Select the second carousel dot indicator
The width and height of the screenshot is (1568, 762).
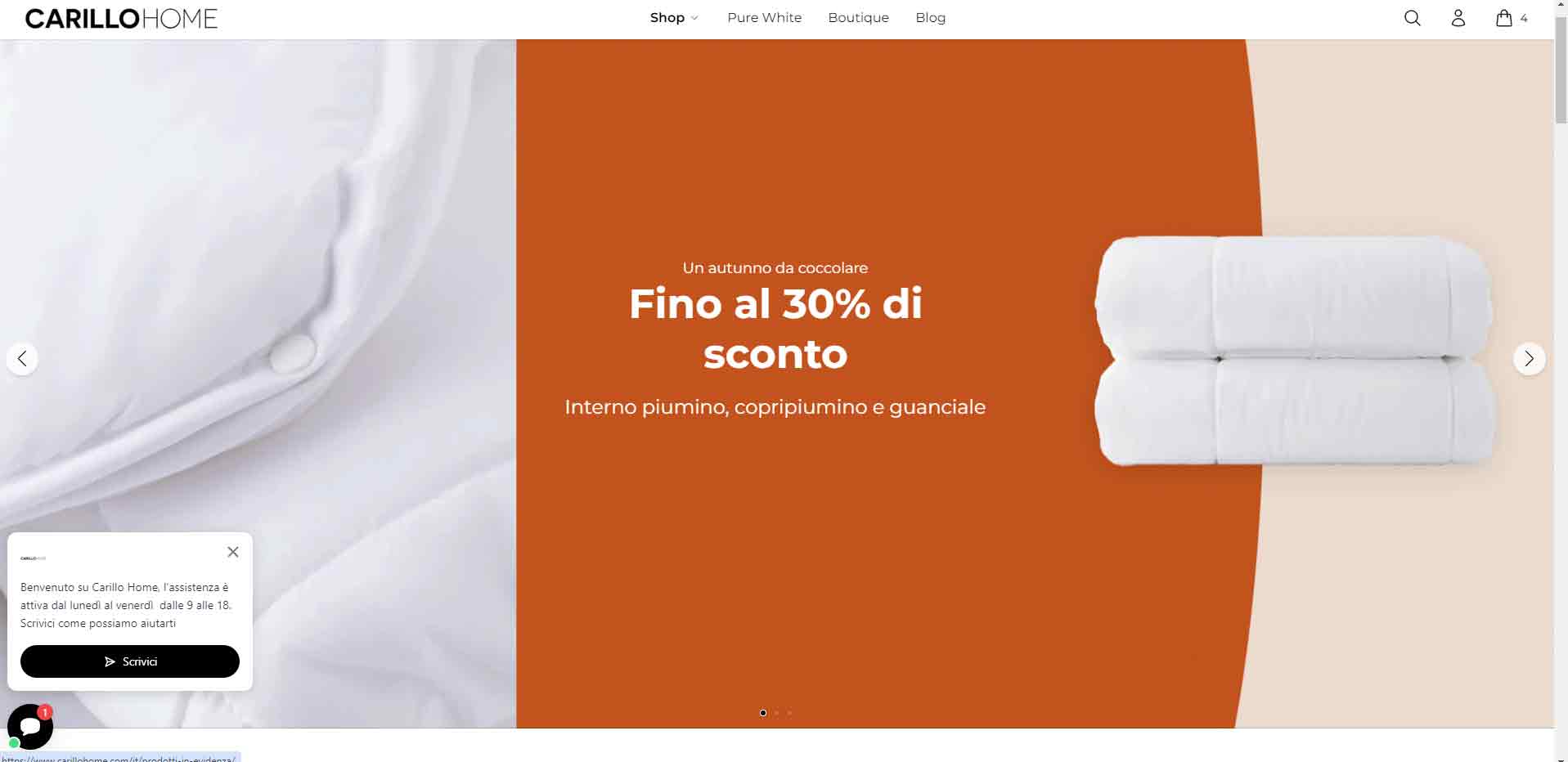(776, 713)
